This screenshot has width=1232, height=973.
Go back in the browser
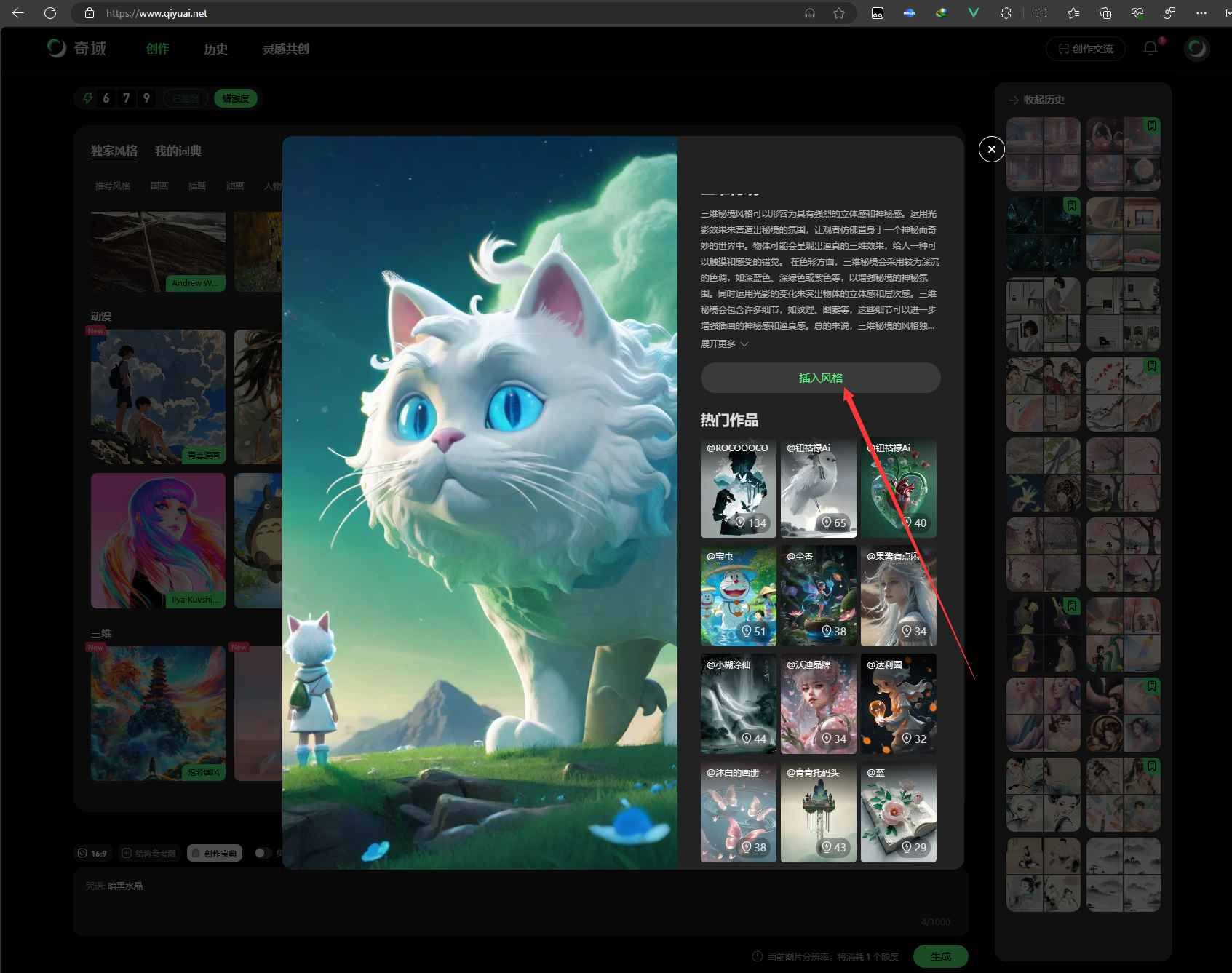(18, 13)
